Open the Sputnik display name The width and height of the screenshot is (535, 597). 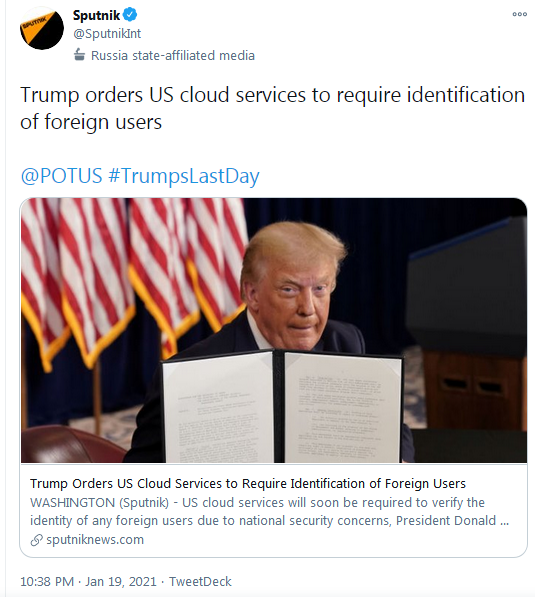[96, 15]
